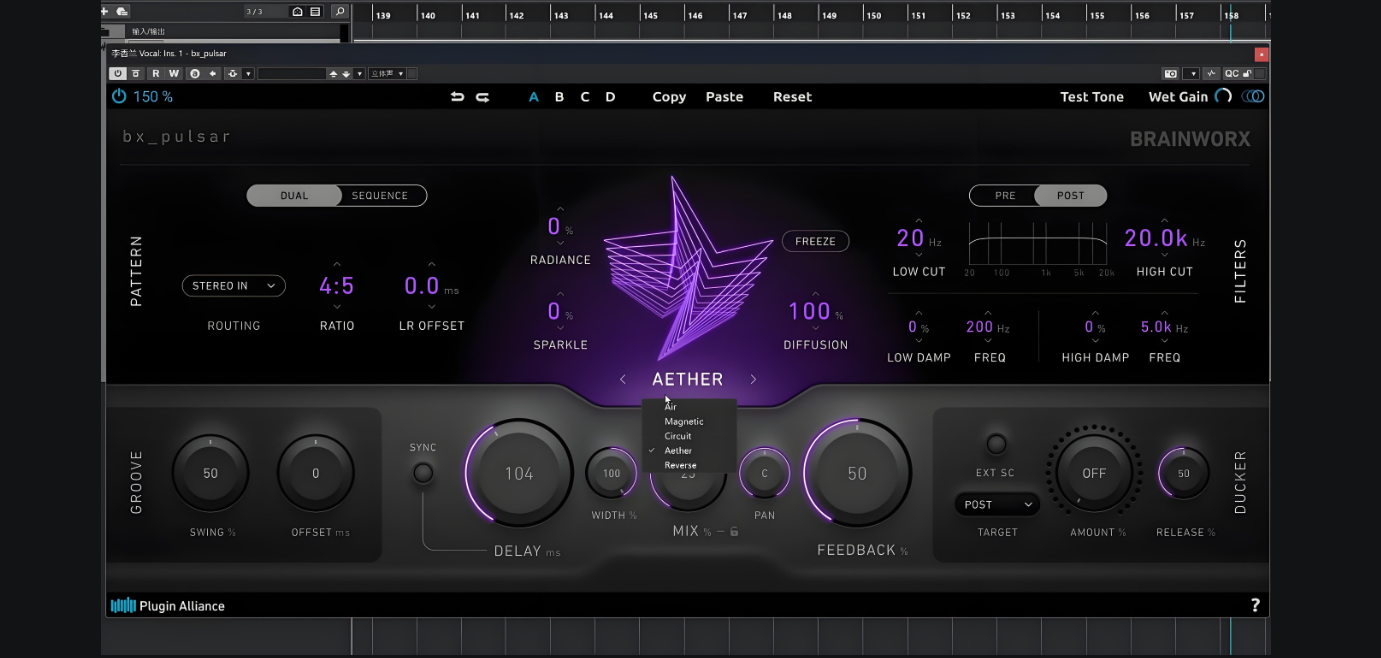This screenshot has height=658, width=1381.
Task: Click the camera snapshot icon in plugin header
Action: [1170, 74]
